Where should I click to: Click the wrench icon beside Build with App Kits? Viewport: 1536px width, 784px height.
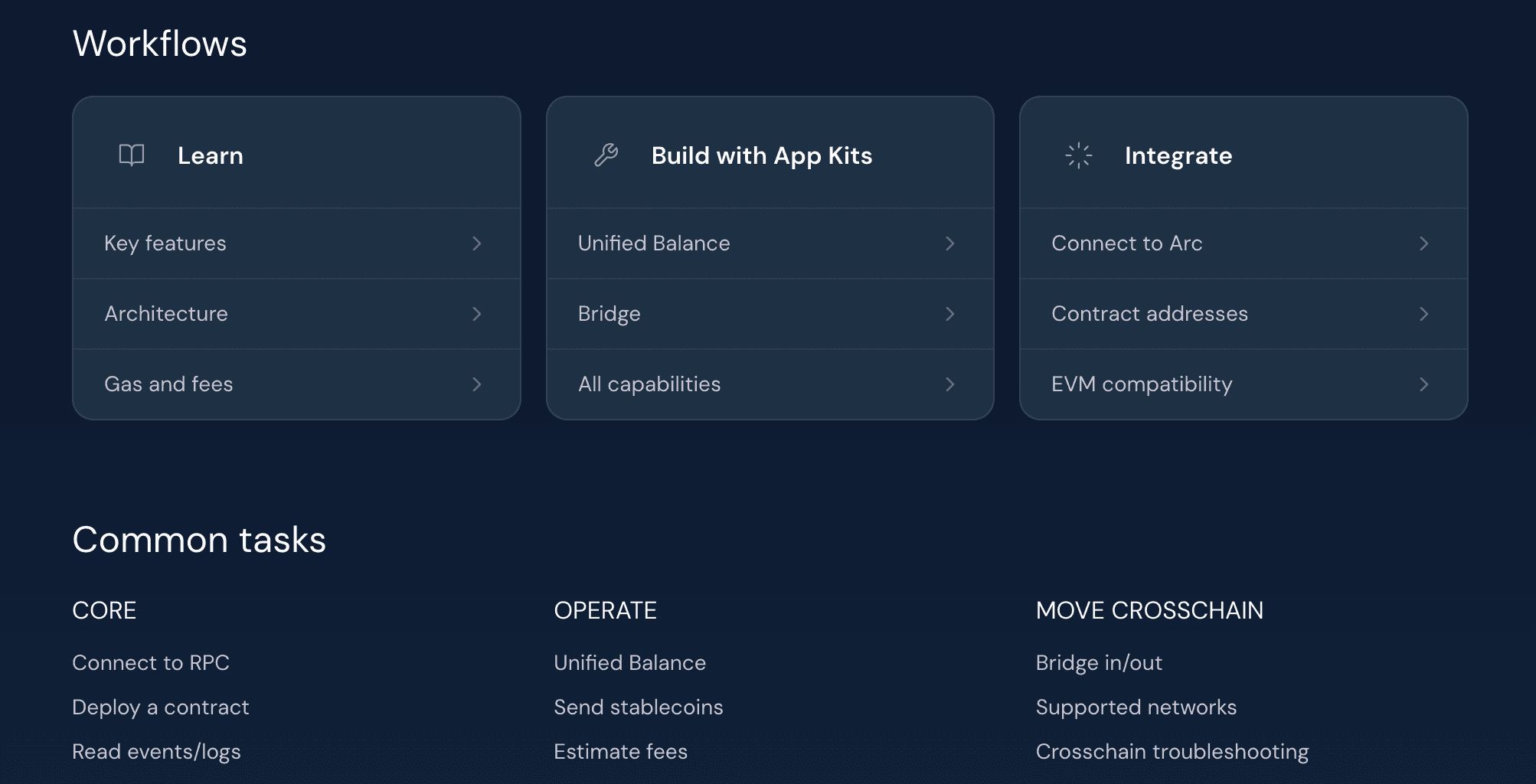606,155
